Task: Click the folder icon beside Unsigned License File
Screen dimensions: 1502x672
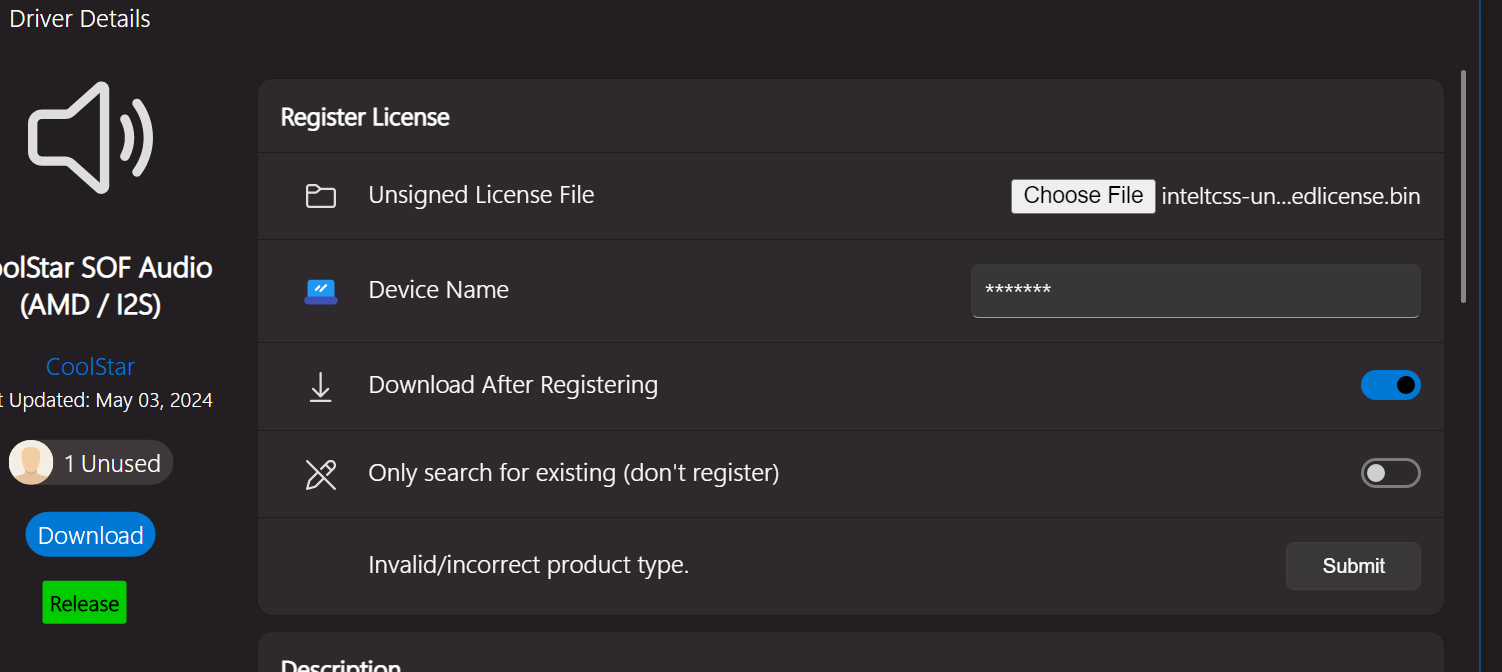Action: (320, 196)
